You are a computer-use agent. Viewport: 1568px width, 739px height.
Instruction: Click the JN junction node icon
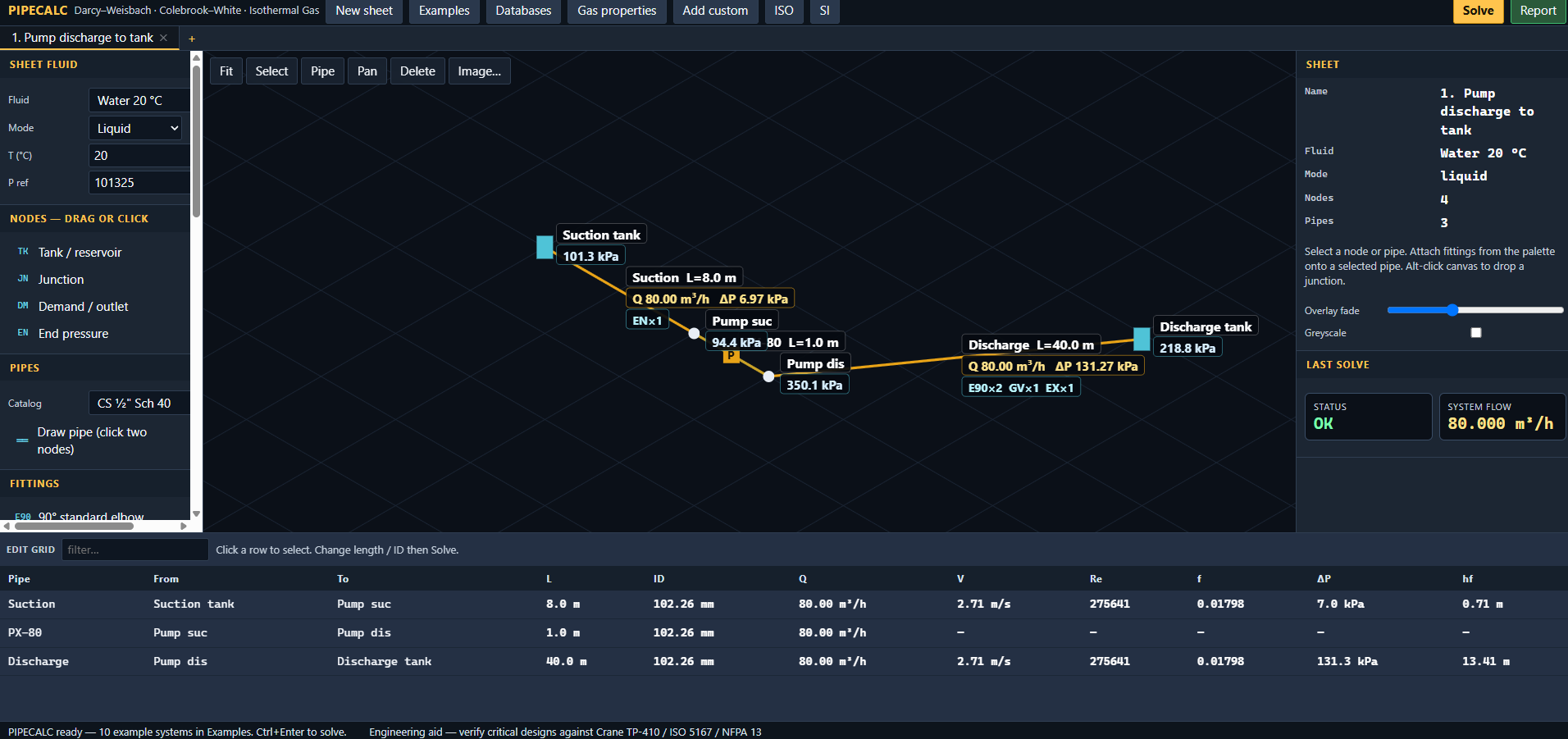(23, 279)
